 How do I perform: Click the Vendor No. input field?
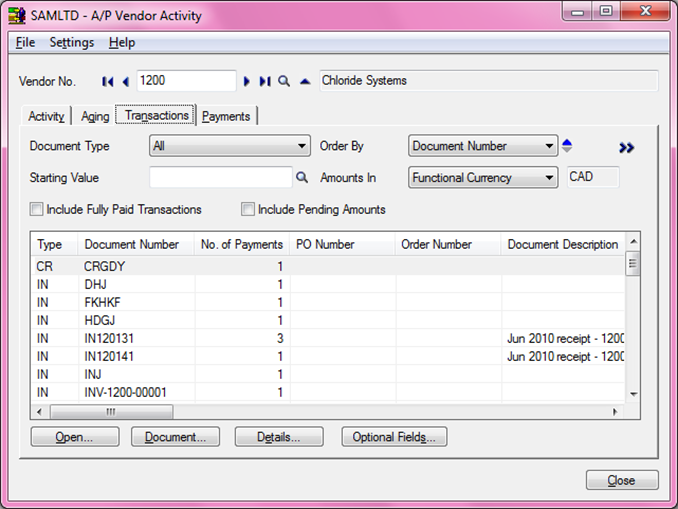point(186,81)
